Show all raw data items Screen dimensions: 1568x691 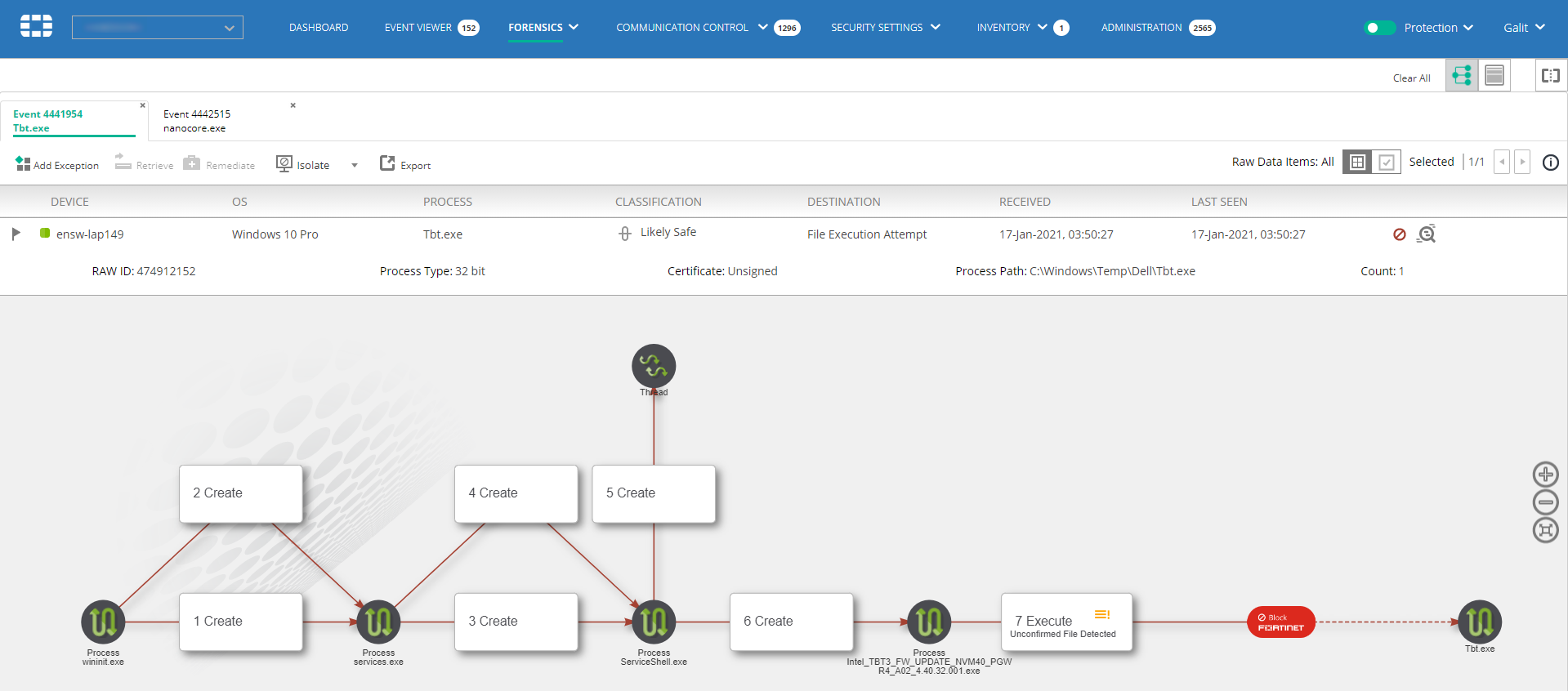[1357, 163]
